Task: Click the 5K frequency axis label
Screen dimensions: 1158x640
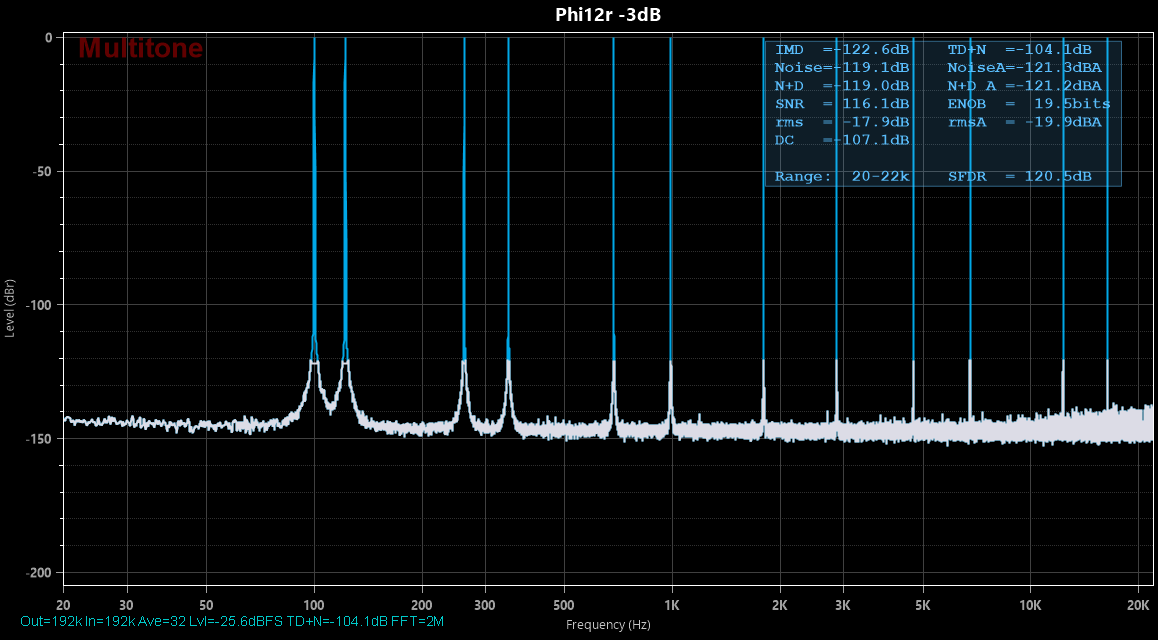Action: (x=922, y=606)
